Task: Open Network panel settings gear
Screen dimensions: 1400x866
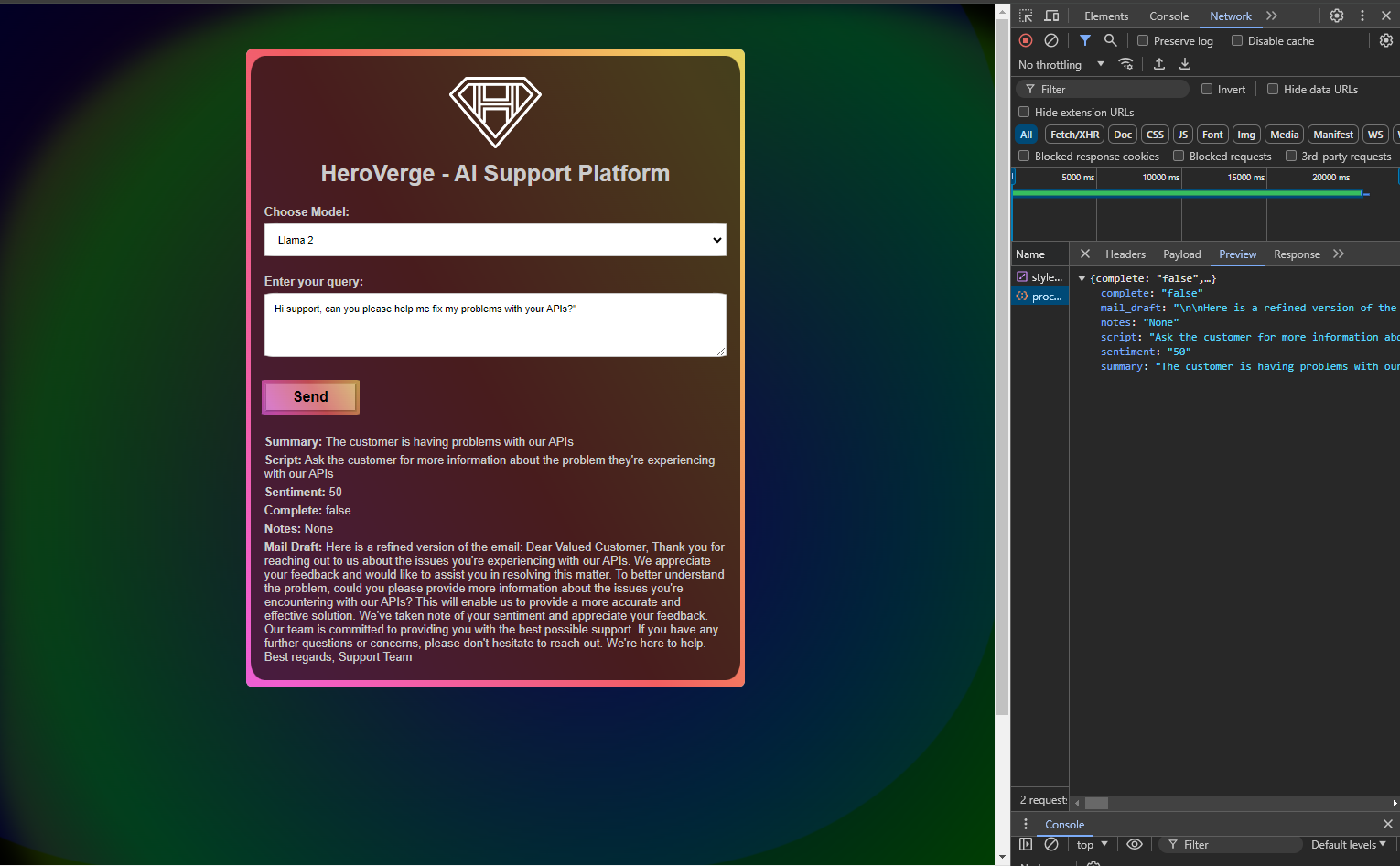Action: (1386, 40)
